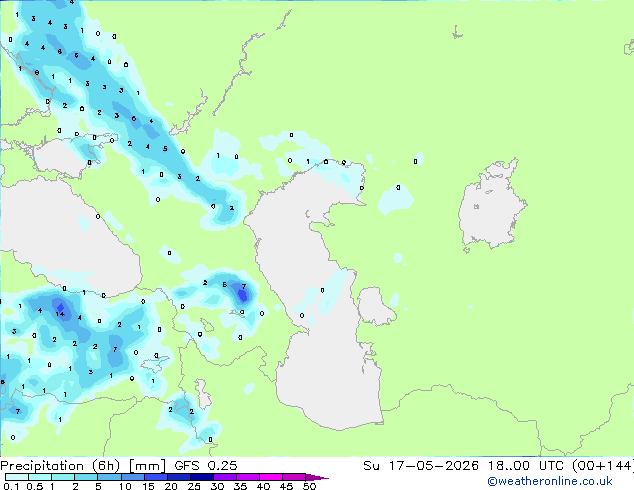
Task: Click the 20–25 mm dark blue swatch
Action: click(178, 477)
